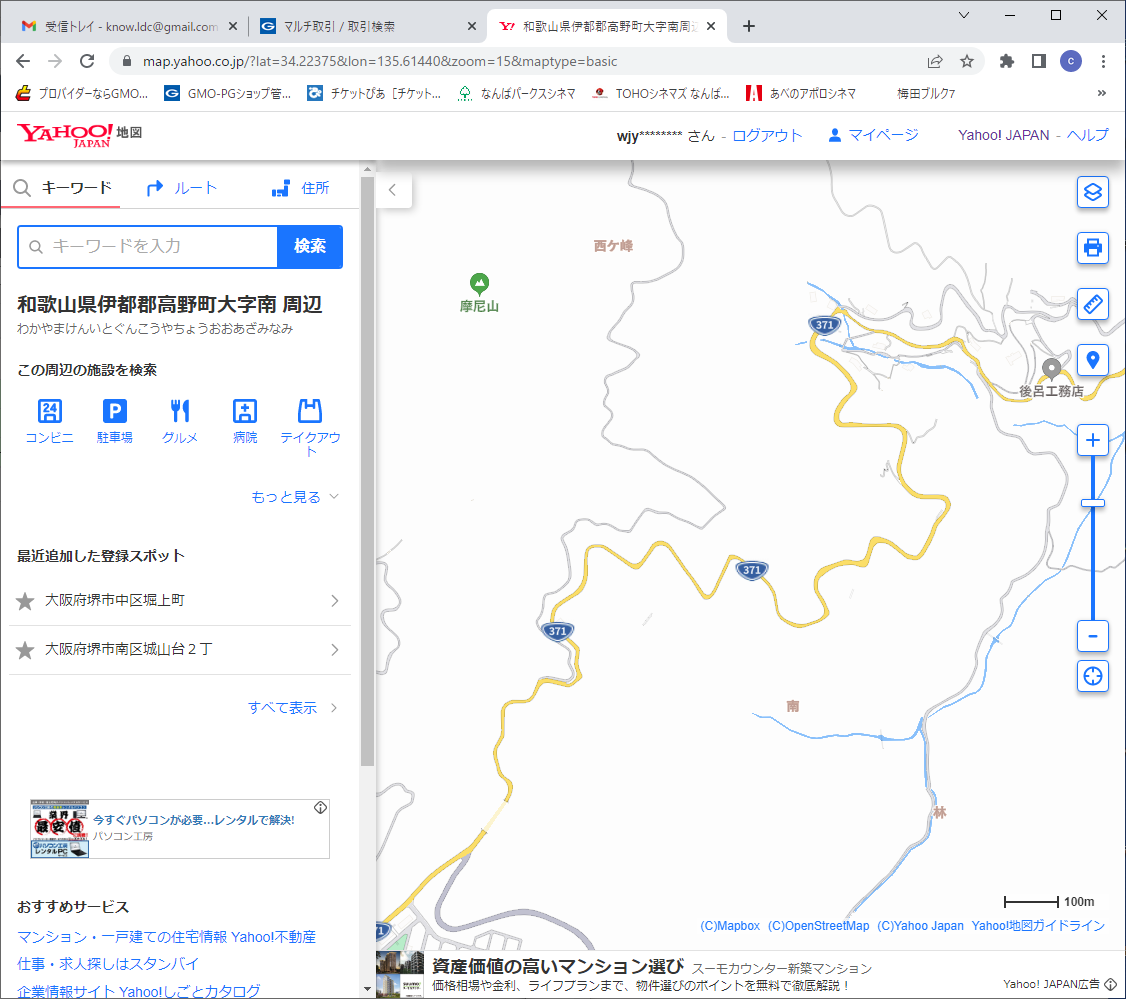Viewport: 1126px width, 999px height.
Task: Zoom in with the plus button
Action: (1092, 440)
